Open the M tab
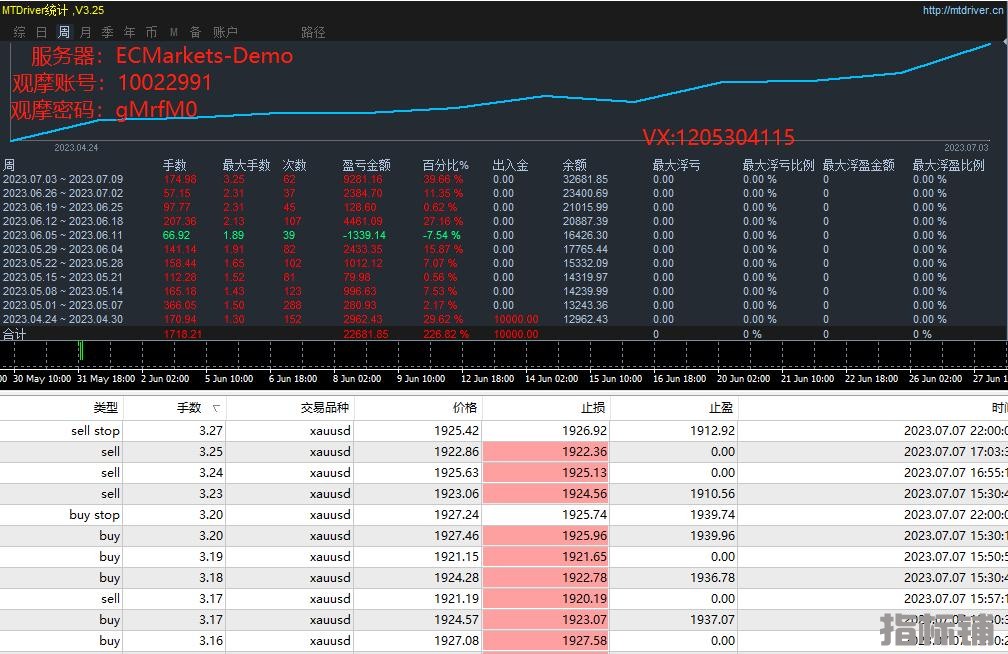This screenshot has height=654, width=1008. pyautogui.click(x=174, y=32)
